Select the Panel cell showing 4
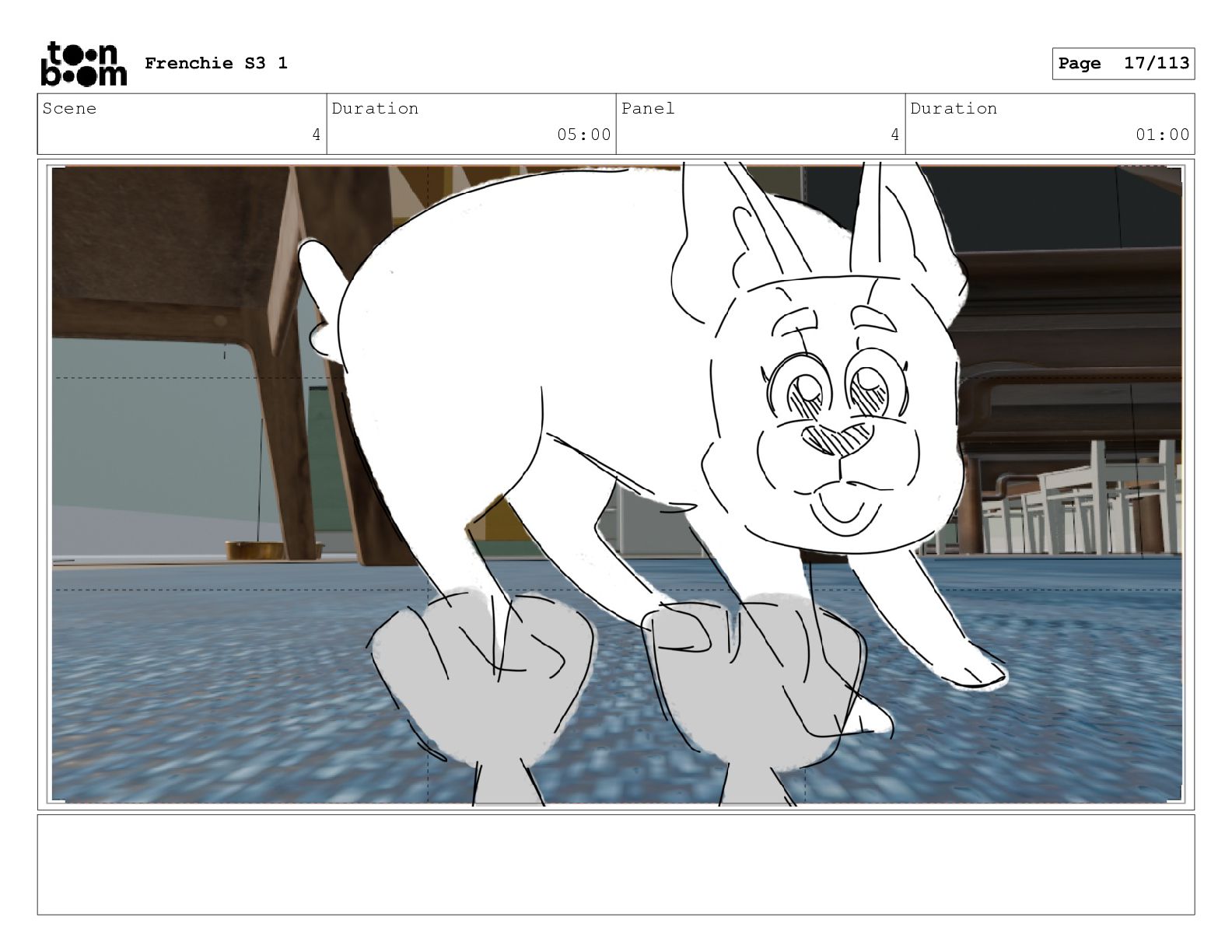The image size is (1232, 952). click(761, 124)
